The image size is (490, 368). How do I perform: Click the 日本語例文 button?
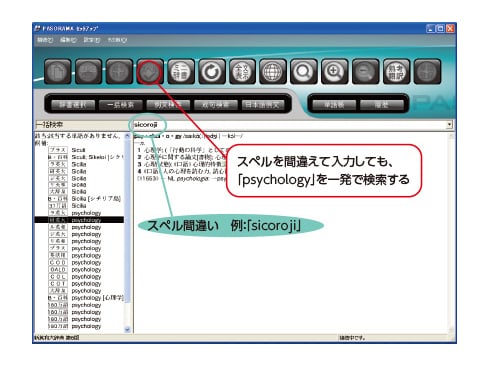coord(263,105)
